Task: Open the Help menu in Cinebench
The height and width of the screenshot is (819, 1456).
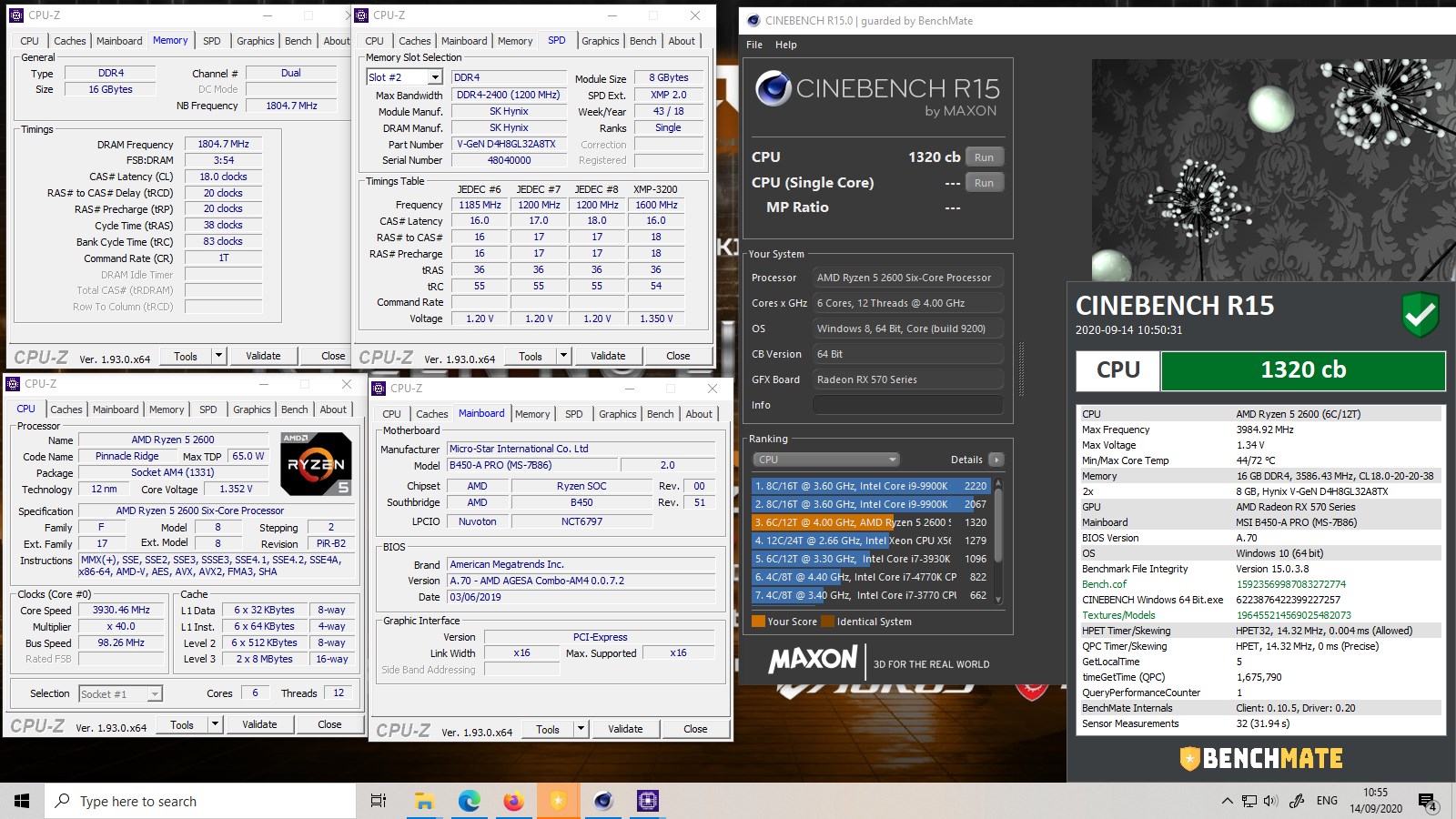Action: [x=786, y=45]
